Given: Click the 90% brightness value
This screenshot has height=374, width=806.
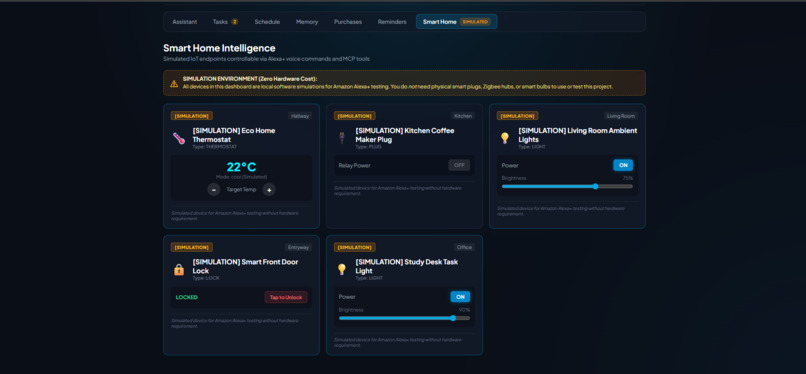Looking at the screenshot, I should click(464, 310).
